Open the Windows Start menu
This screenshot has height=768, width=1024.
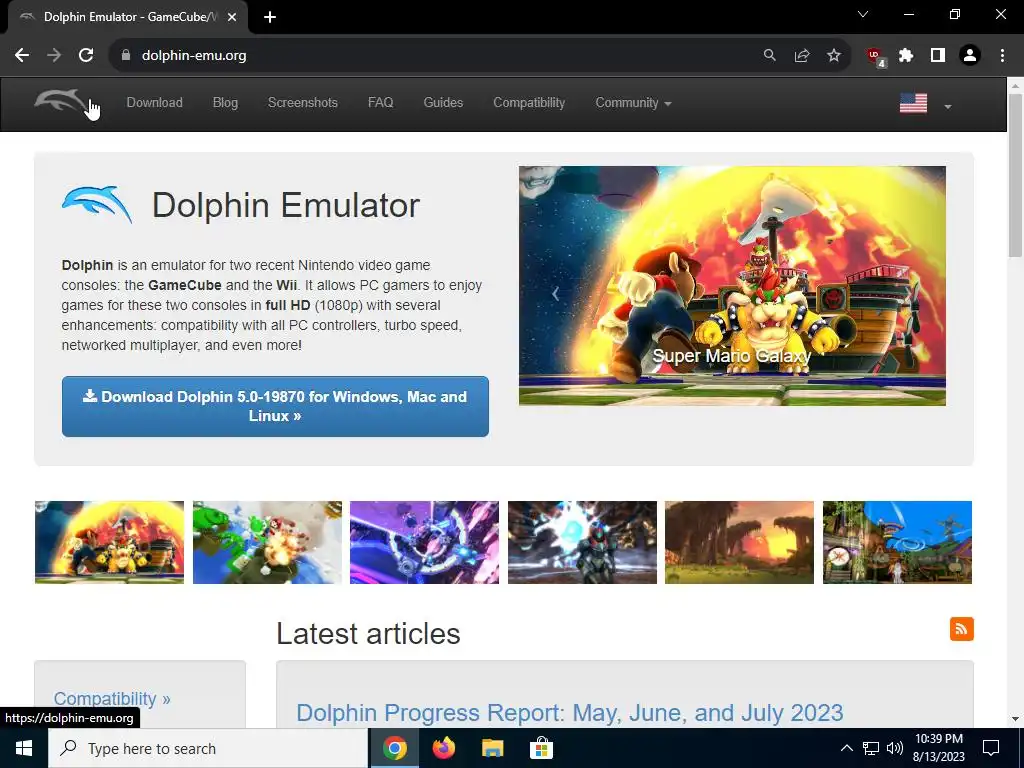point(24,748)
